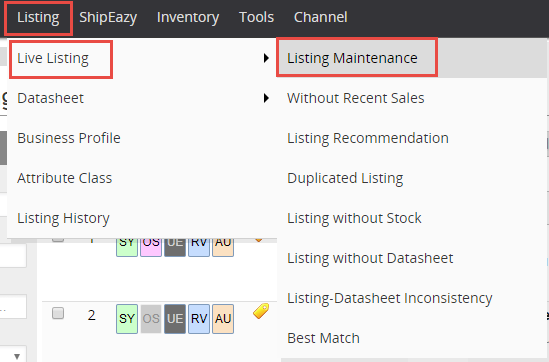549x362 pixels.
Task: Choose Without Recent Sales option
Action: (x=356, y=98)
